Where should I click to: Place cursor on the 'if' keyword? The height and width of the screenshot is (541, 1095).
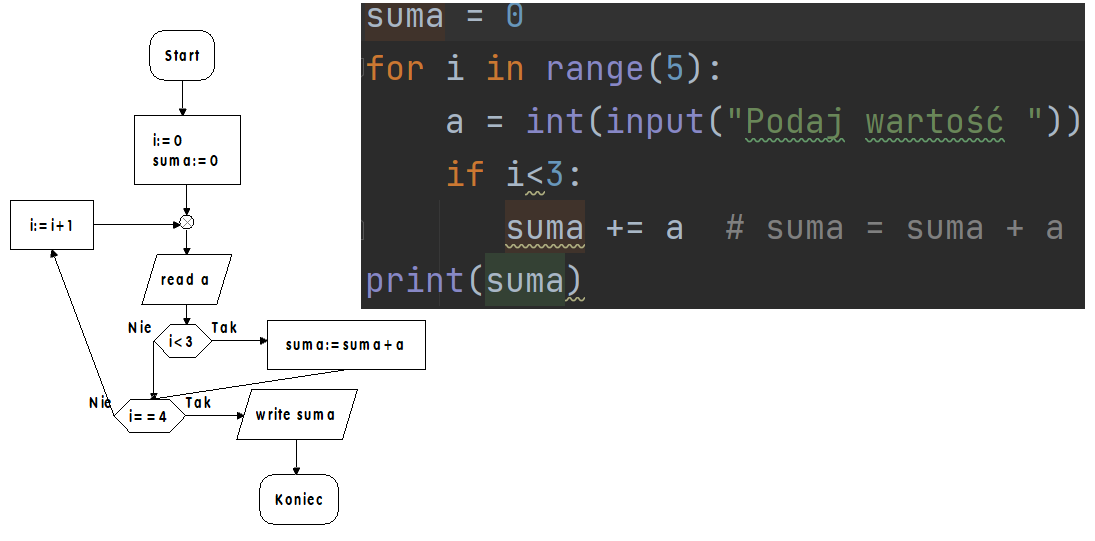[x=465, y=175]
